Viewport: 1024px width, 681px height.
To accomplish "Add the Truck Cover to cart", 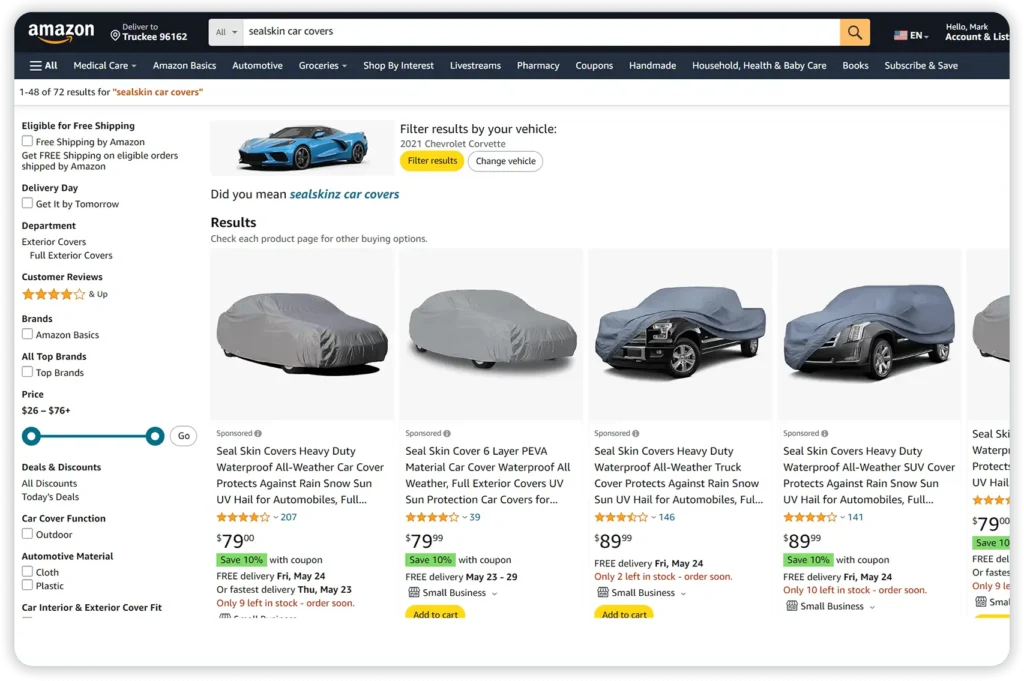I will 624,614.
